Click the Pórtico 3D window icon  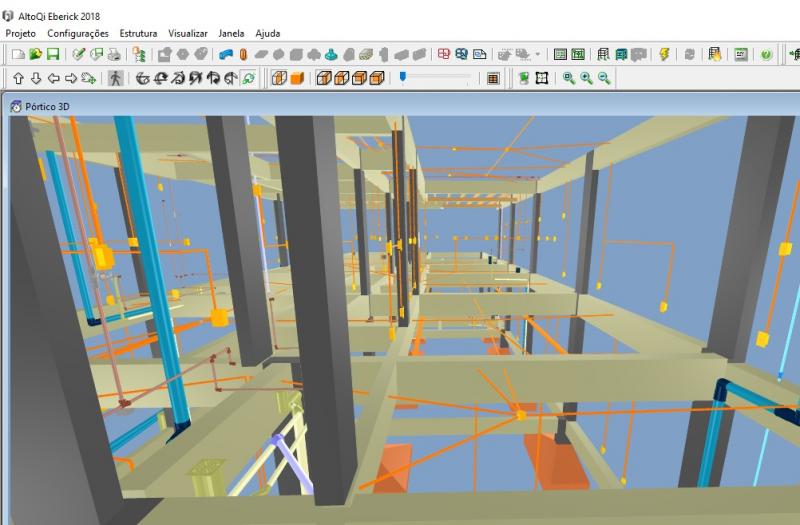point(16,107)
